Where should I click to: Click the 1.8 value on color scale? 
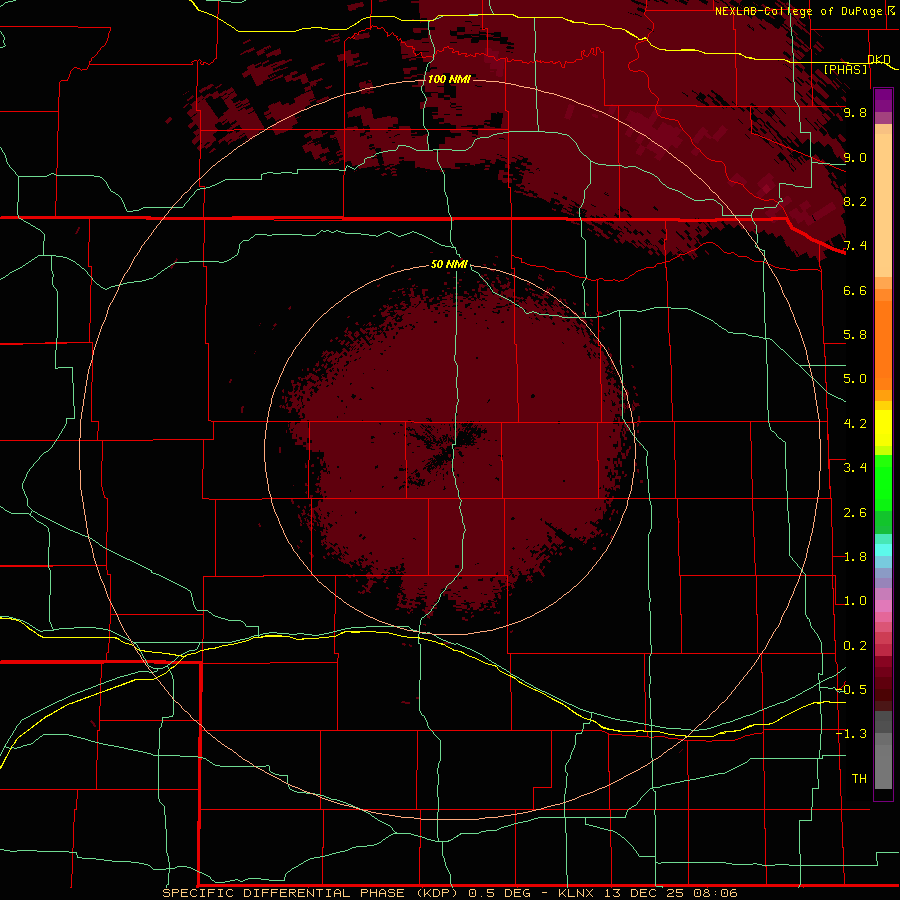(855, 557)
